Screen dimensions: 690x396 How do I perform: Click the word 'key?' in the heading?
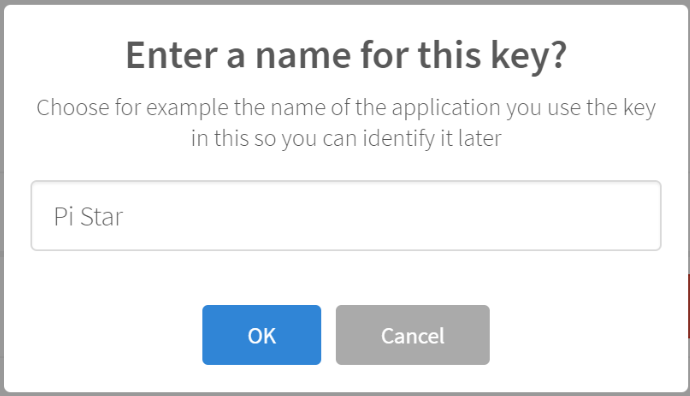tap(529, 56)
